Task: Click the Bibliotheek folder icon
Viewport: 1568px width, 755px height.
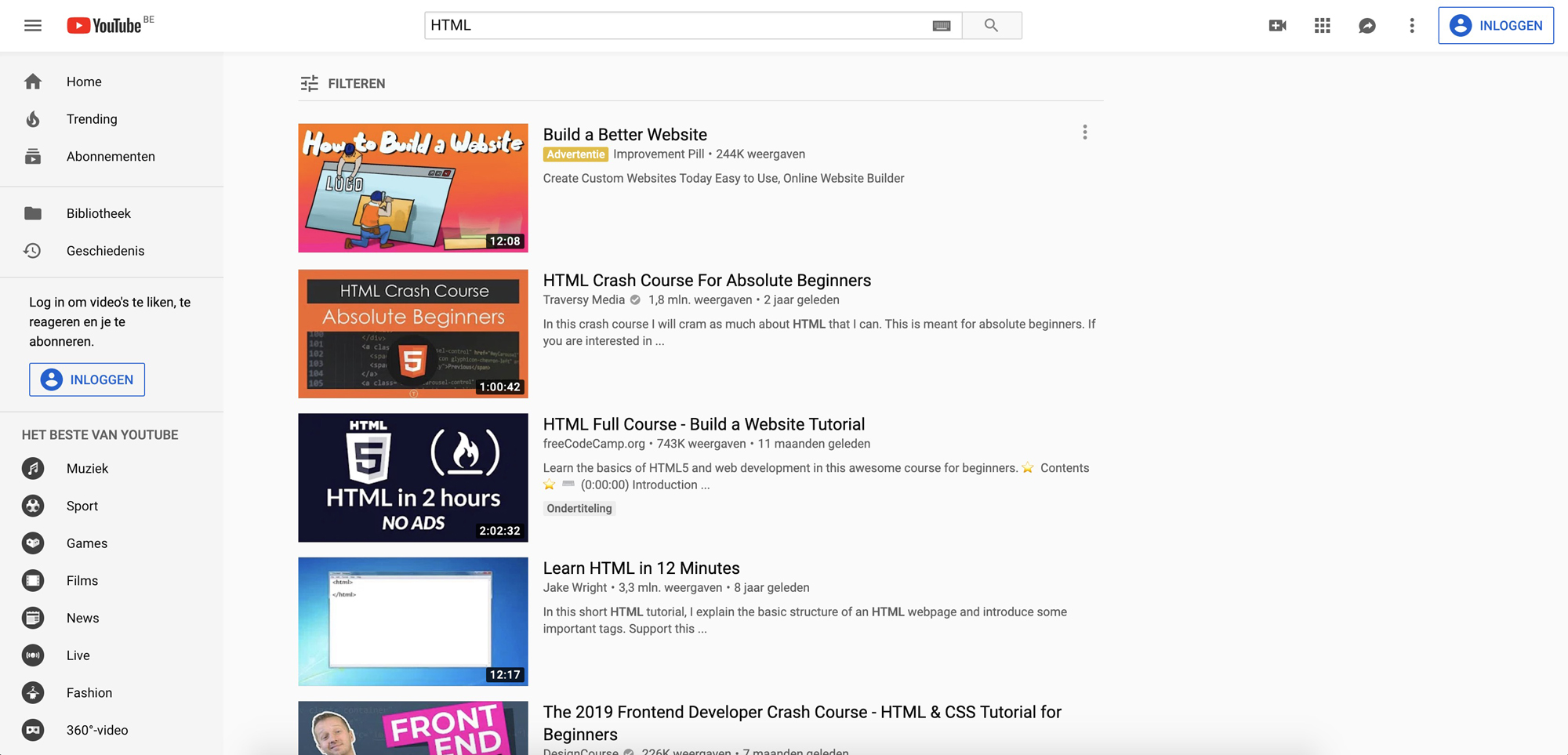Action: (33, 213)
